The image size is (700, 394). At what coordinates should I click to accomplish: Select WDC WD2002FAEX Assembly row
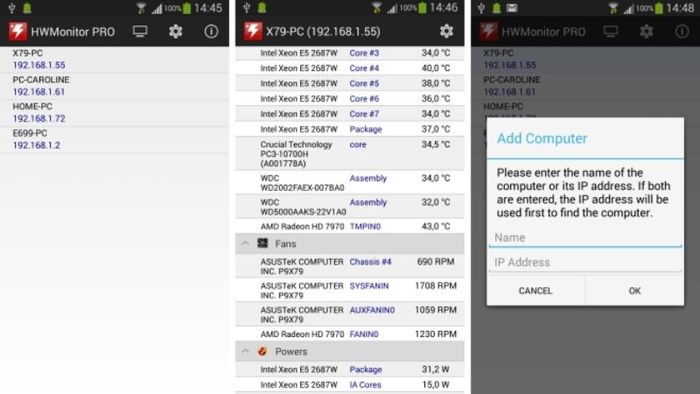point(350,182)
